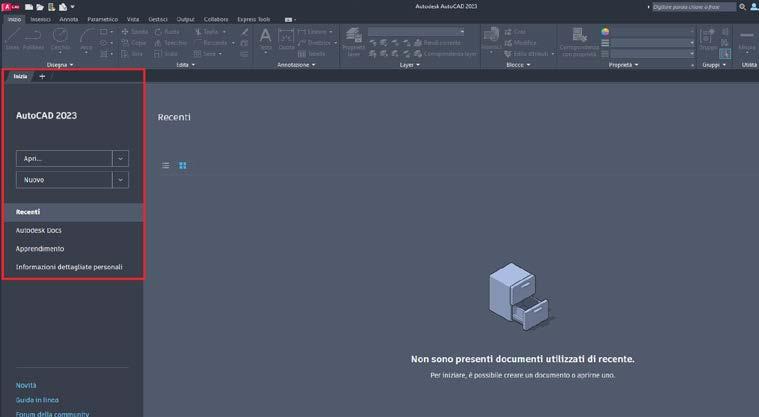This screenshot has width=759, height=417.
Task: Click Corrispondenza con proprietà tool
Action: tap(579, 42)
